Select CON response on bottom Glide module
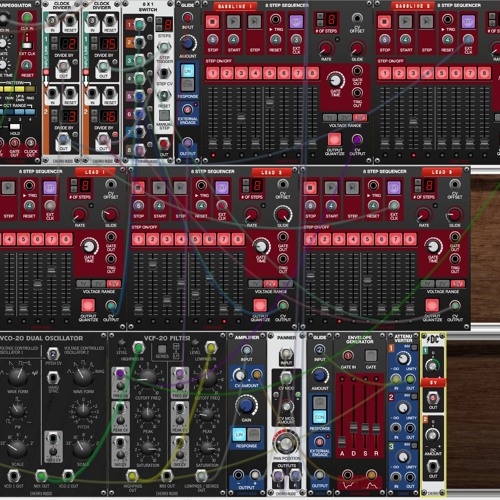Image resolution: width=500 pixels, height=500 pixels. 320,417
